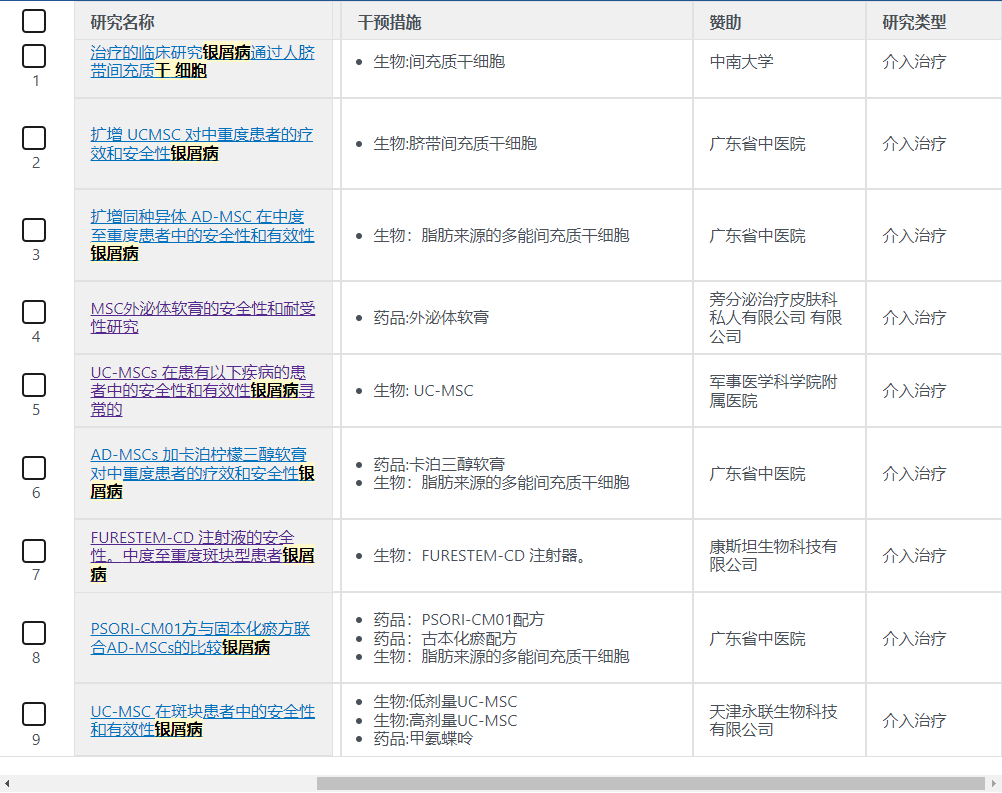This screenshot has width=1002, height=793.
Task: Check the box next to row 9
Action: [x=34, y=714]
